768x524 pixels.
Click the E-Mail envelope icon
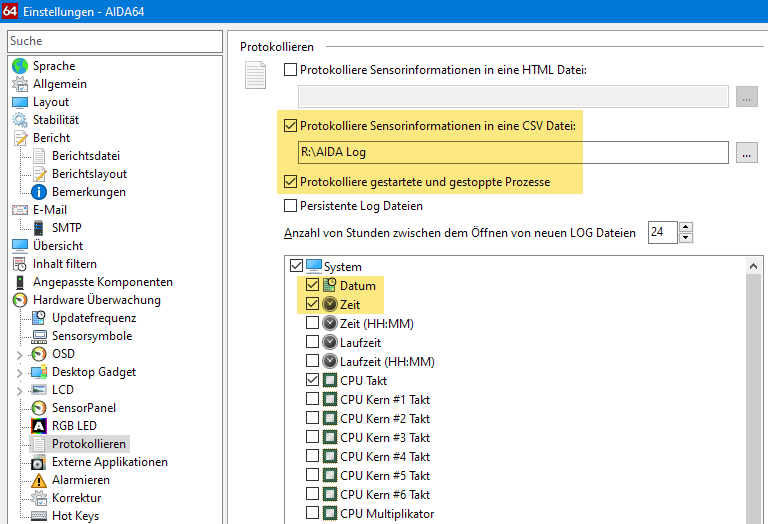click(x=20, y=210)
